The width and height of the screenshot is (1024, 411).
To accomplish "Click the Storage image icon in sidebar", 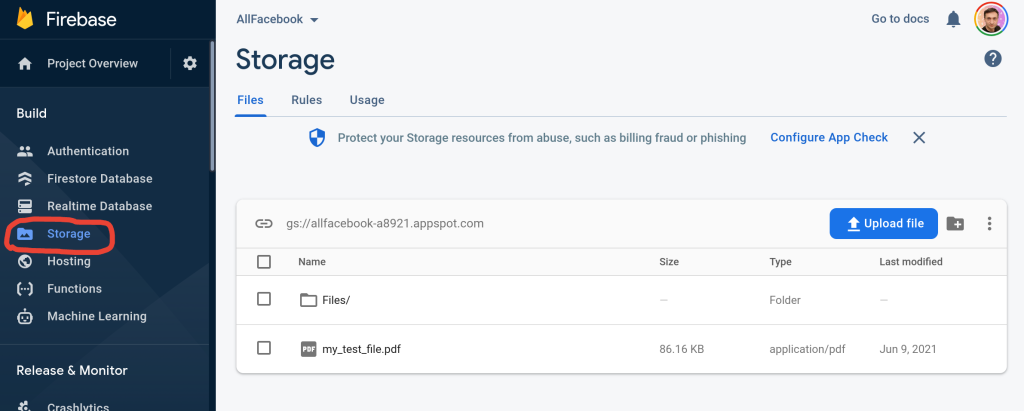I will [x=25, y=234].
